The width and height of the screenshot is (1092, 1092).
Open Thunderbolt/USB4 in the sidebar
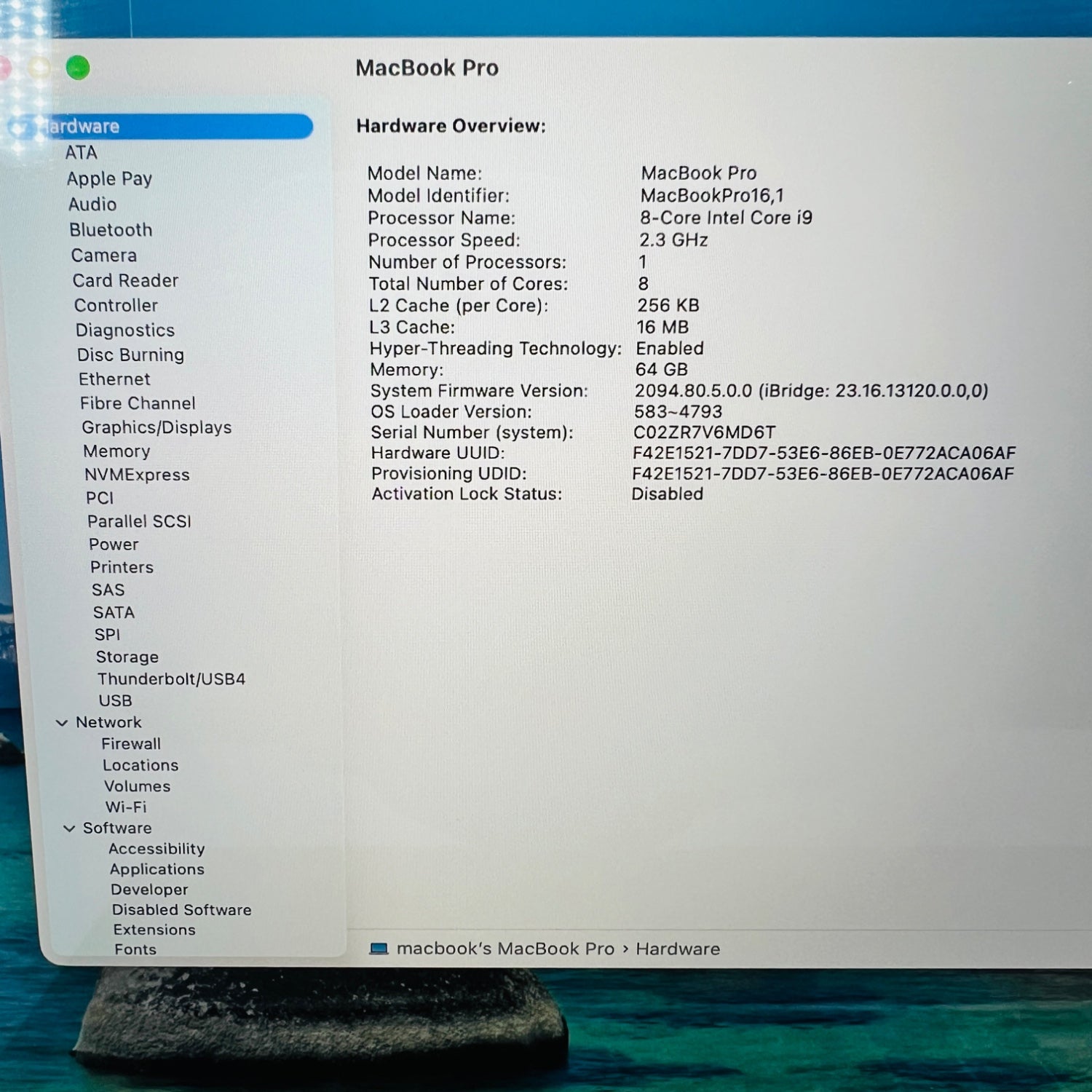click(x=171, y=679)
